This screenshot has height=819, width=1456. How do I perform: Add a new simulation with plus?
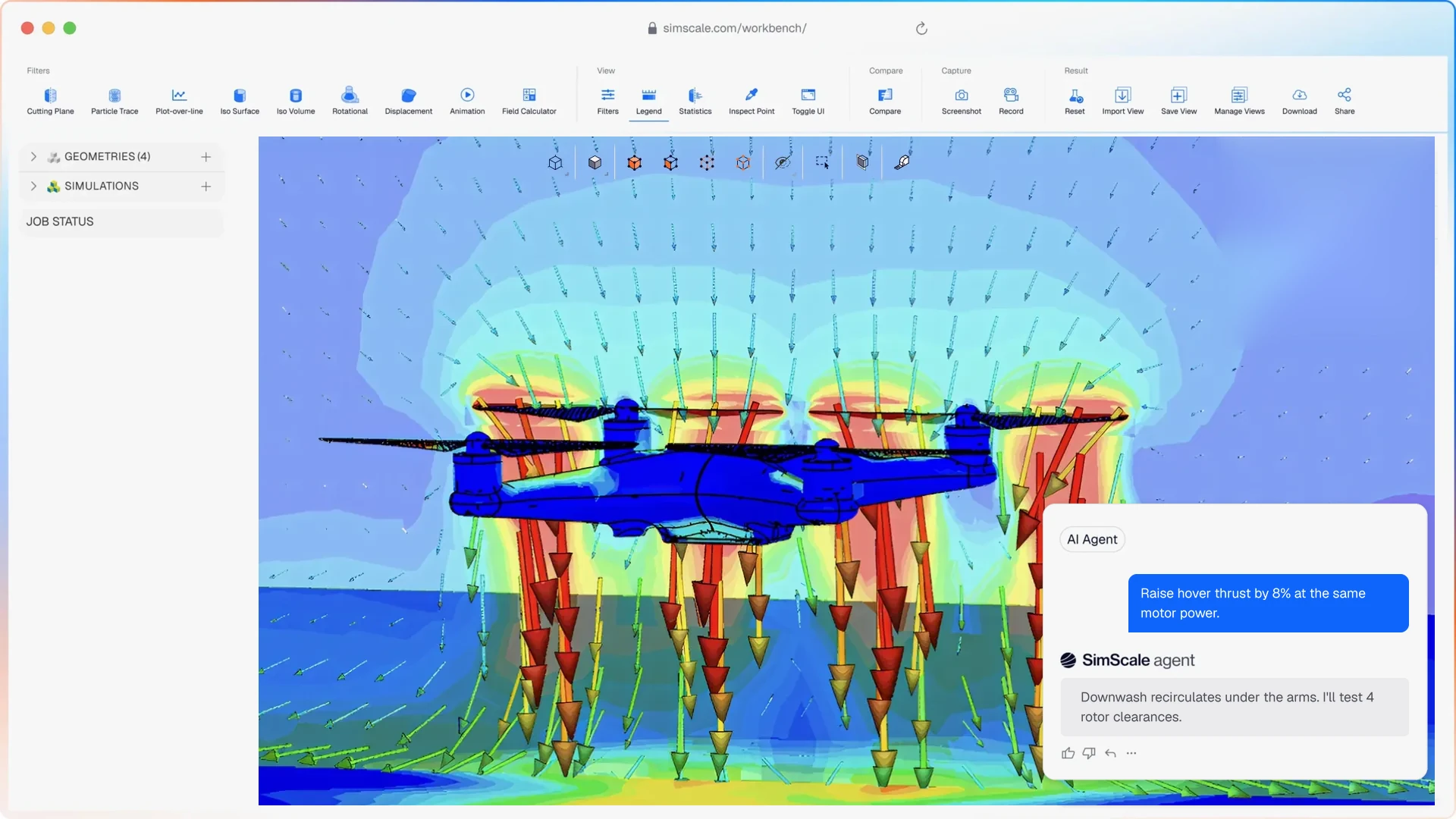click(206, 186)
